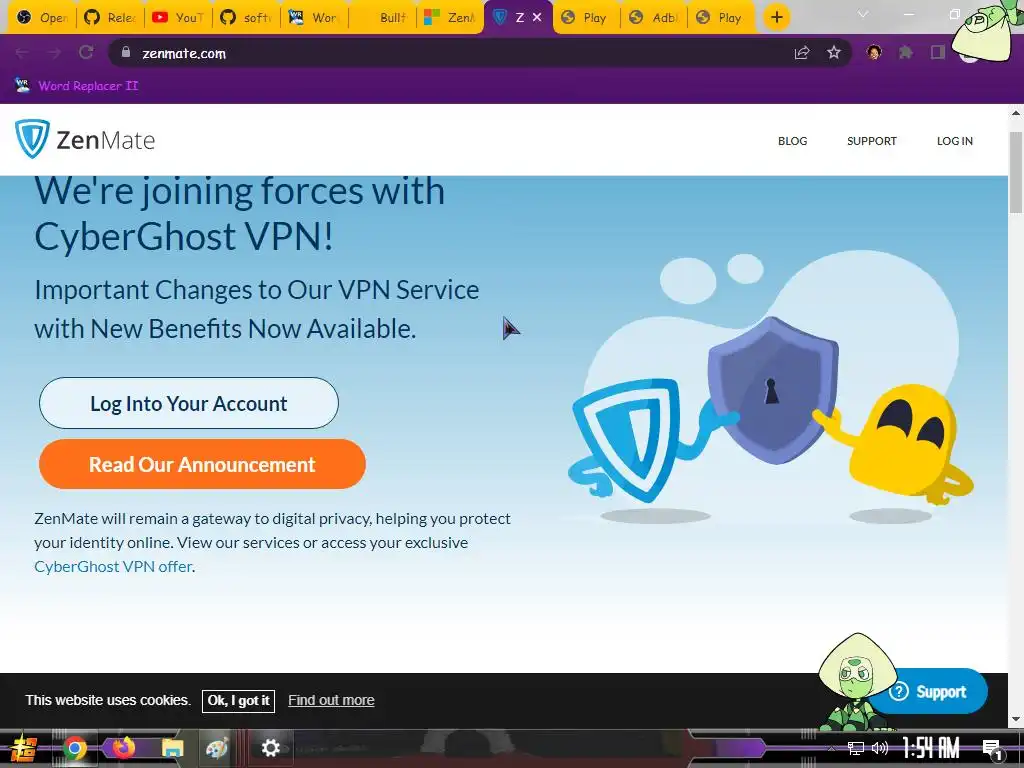Click the page vertical scrollbar thumb

tap(1016, 172)
